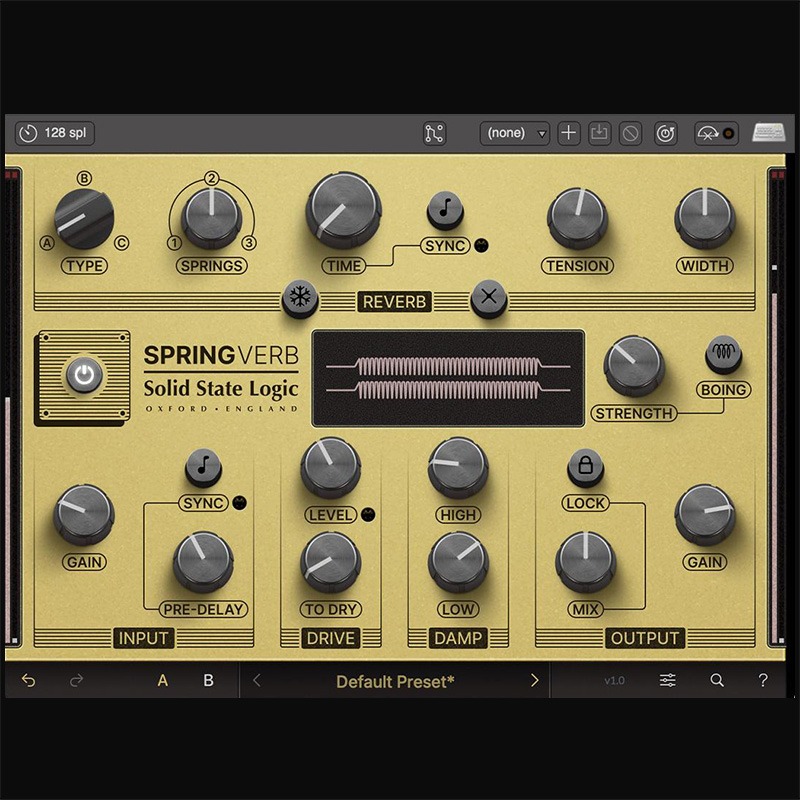
Task: Switch to A comparison state
Action: [163, 680]
